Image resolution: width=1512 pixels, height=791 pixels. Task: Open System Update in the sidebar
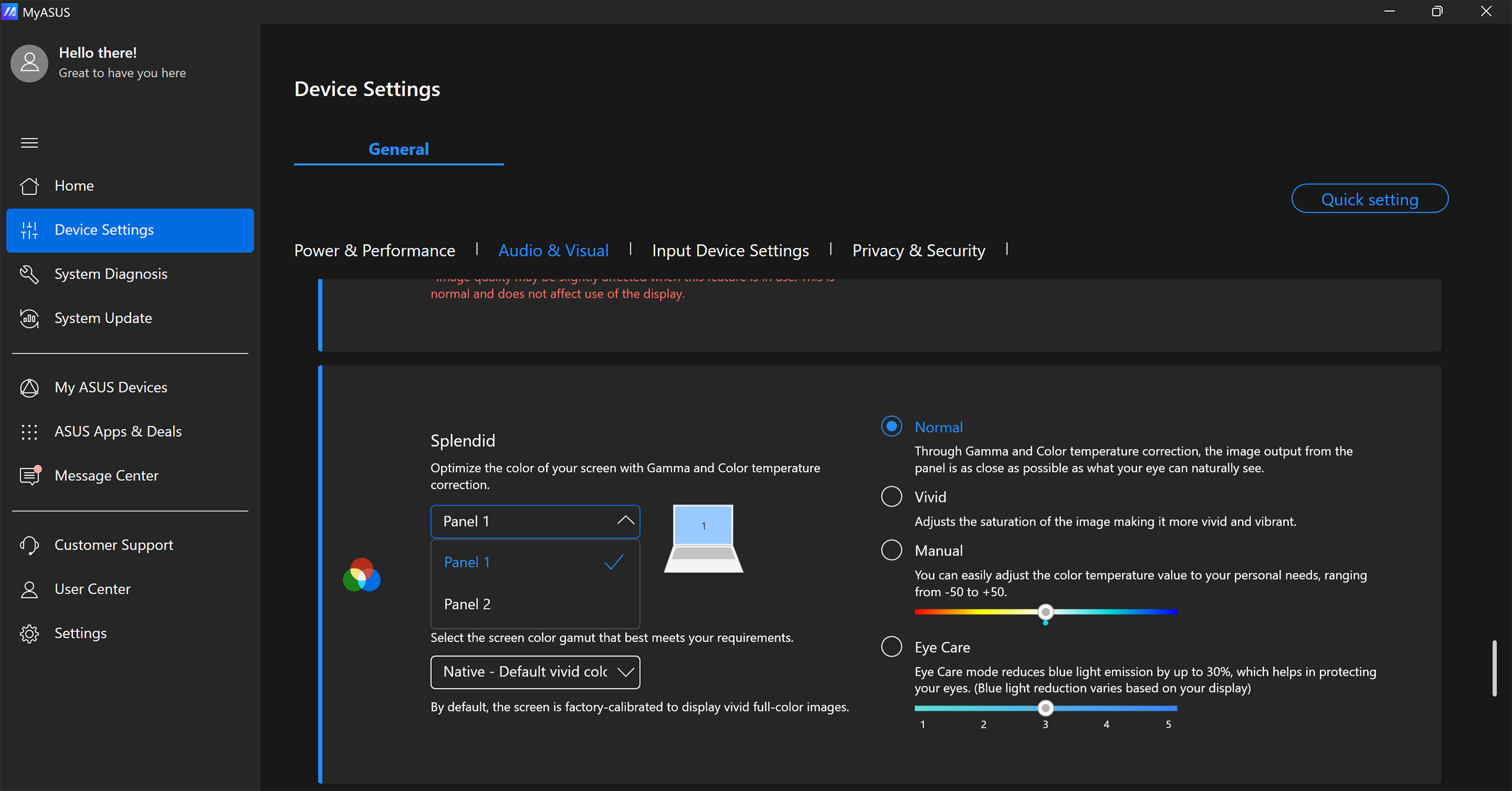tap(130, 318)
